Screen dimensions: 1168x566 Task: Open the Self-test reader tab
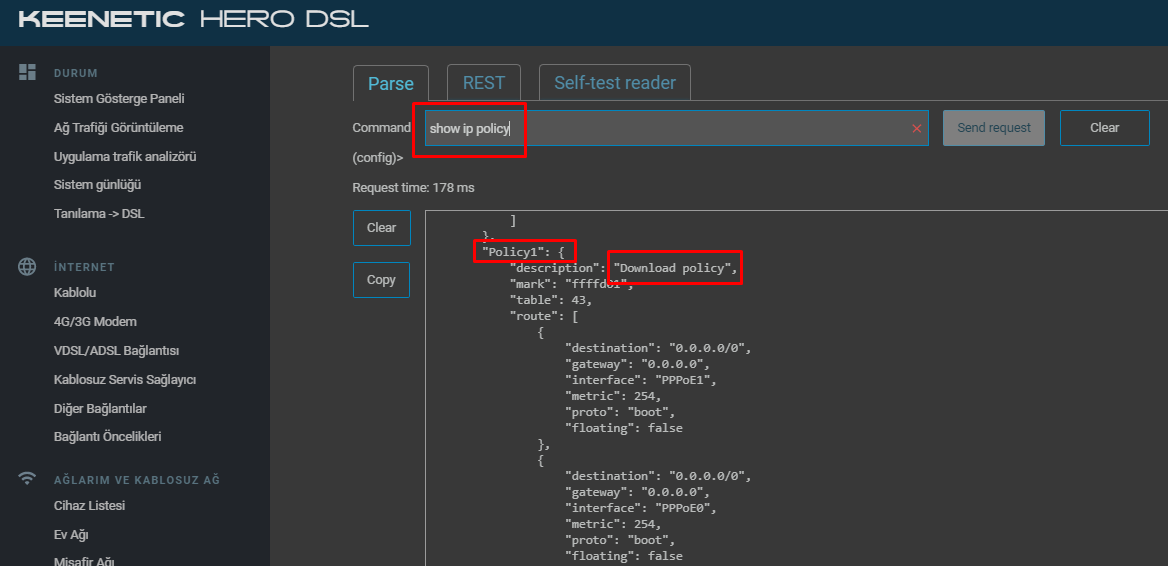[615, 83]
